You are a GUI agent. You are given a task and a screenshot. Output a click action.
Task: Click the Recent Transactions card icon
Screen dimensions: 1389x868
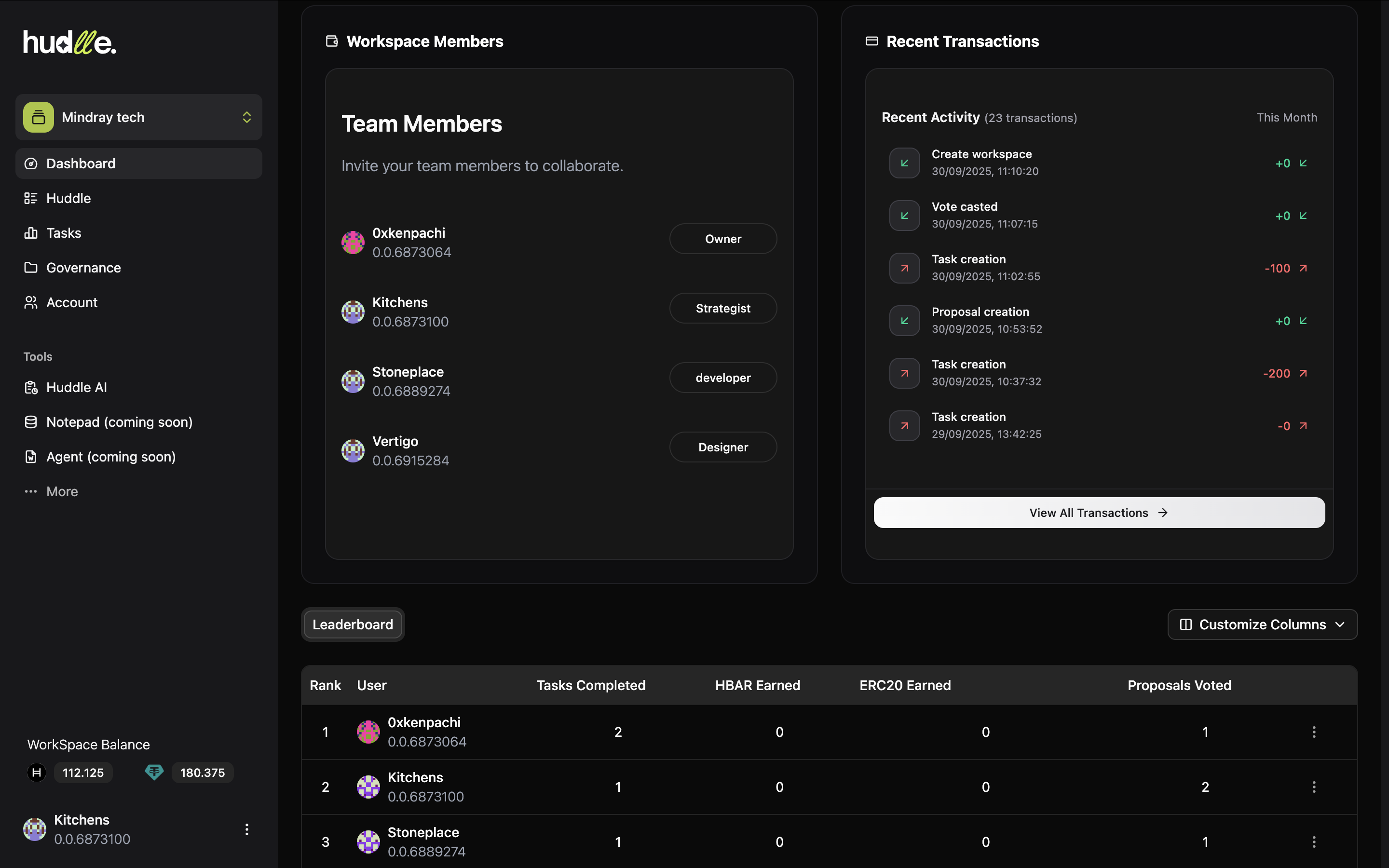[872, 41]
